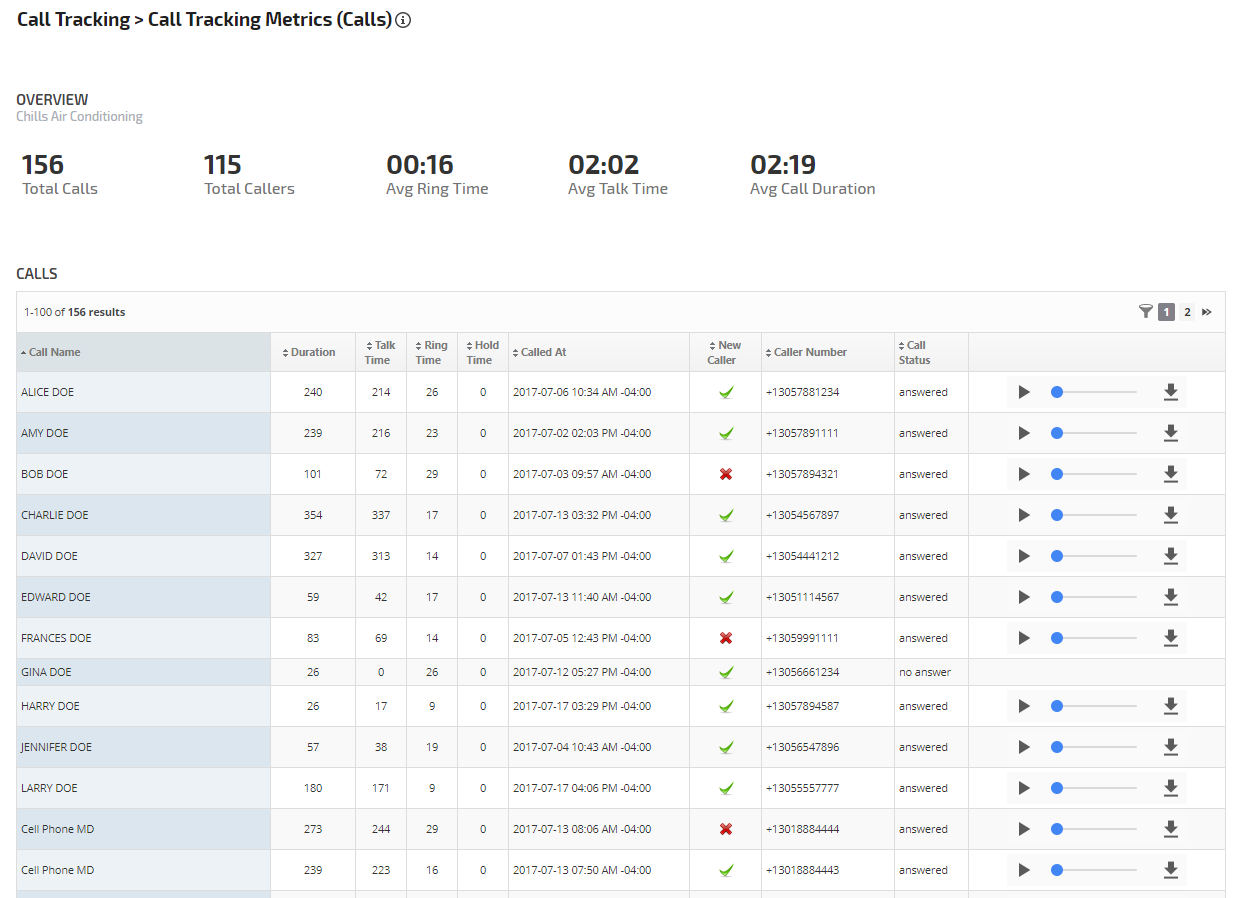The height and width of the screenshot is (898, 1233).
Task: Click the info icon beside the page title
Action: [403, 20]
